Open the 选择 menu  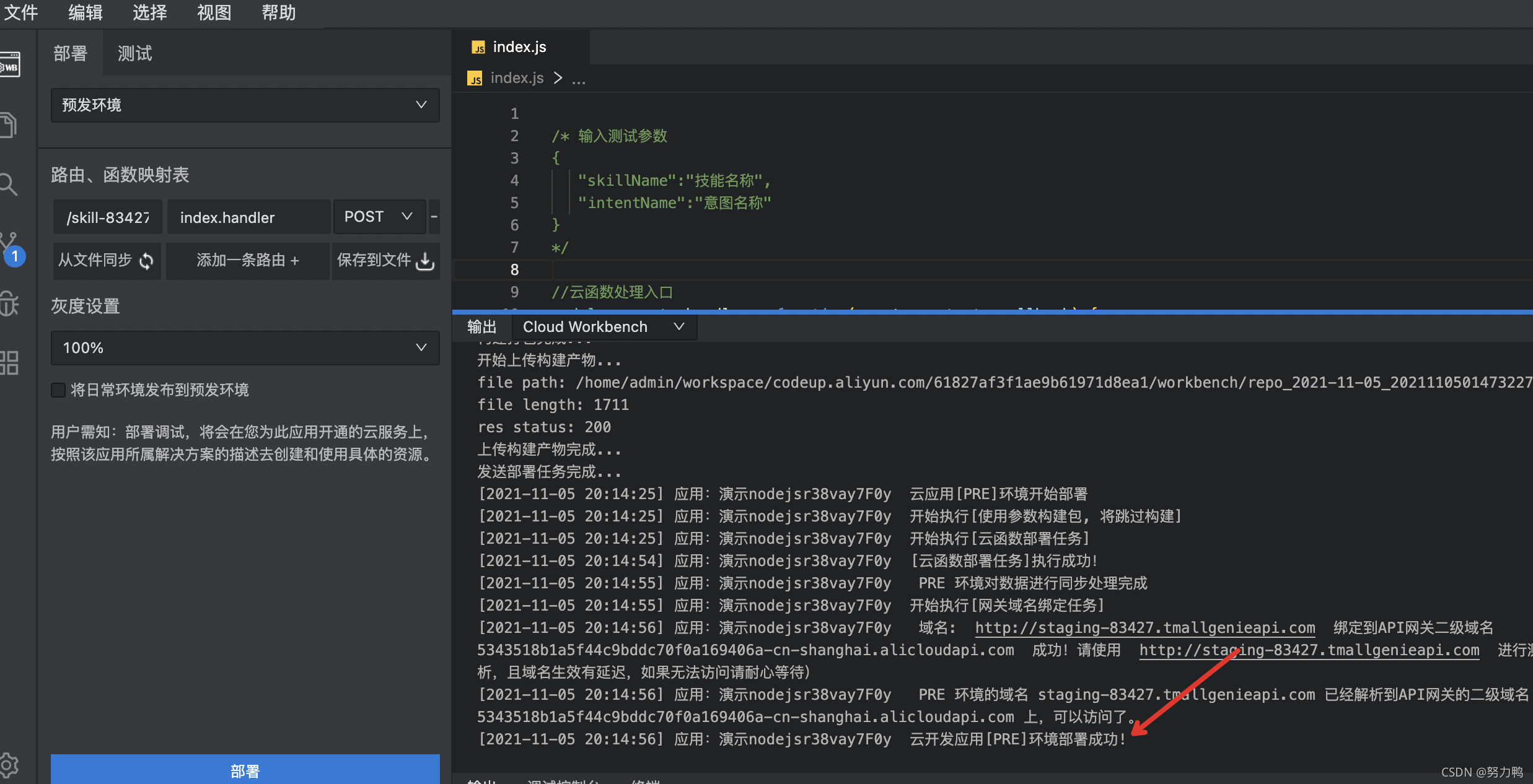pyautogui.click(x=150, y=12)
